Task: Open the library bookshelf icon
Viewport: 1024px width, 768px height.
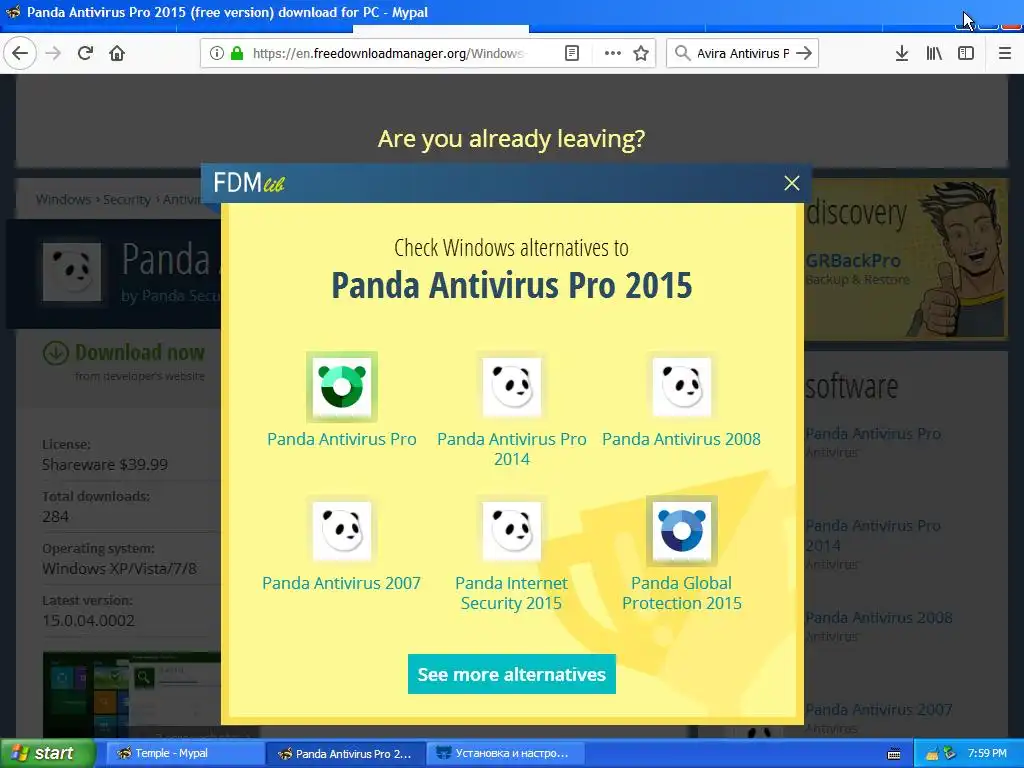Action: 934,53
